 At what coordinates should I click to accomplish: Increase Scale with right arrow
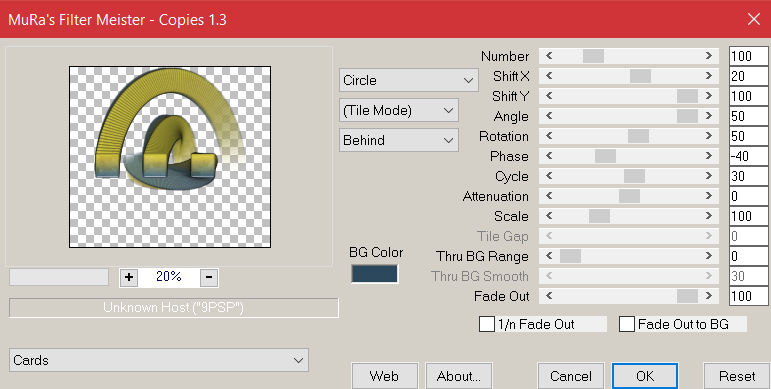pyautogui.click(x=709, y=216)
